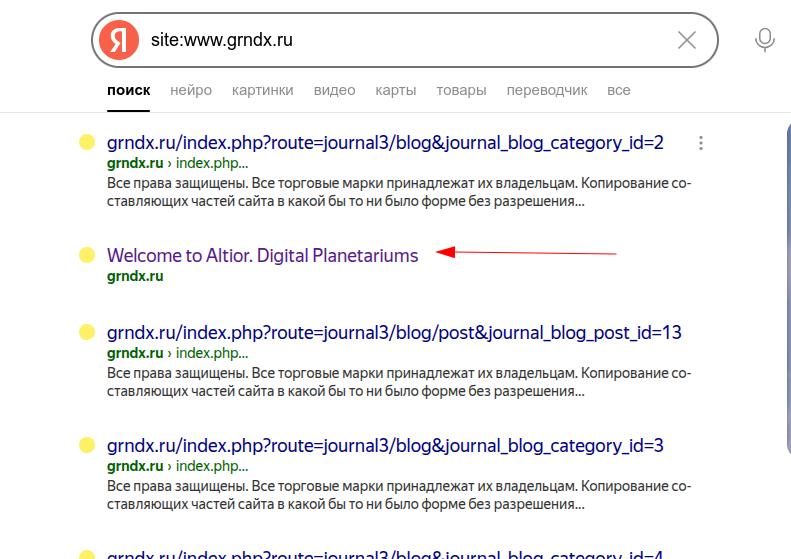The image size is (791, 559).
Task: Switch to the нейро tab
Action: tap(191, 90)
